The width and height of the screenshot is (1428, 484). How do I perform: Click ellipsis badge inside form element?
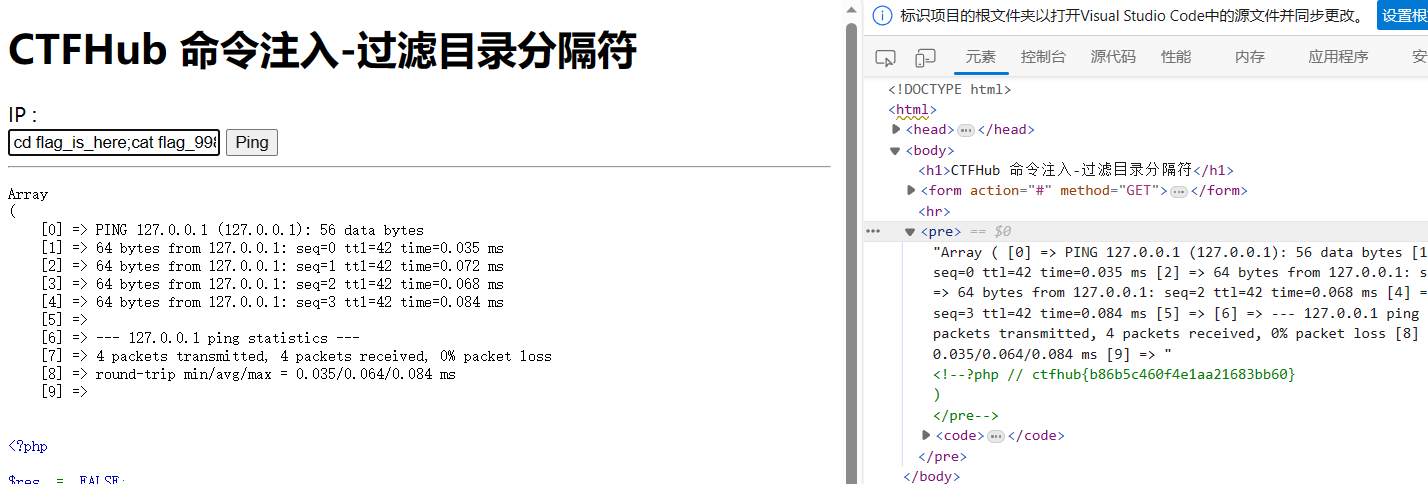point(1178,191)
